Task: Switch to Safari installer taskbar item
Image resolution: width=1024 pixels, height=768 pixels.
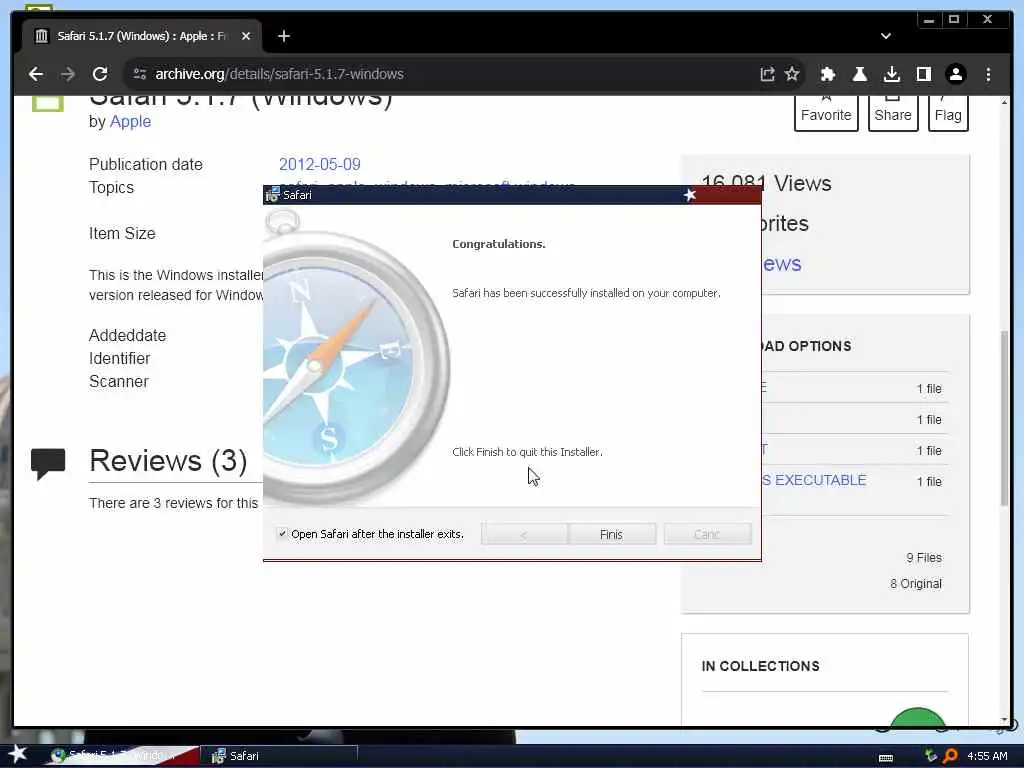Action: pyautogui.click(x=280, y=756)
